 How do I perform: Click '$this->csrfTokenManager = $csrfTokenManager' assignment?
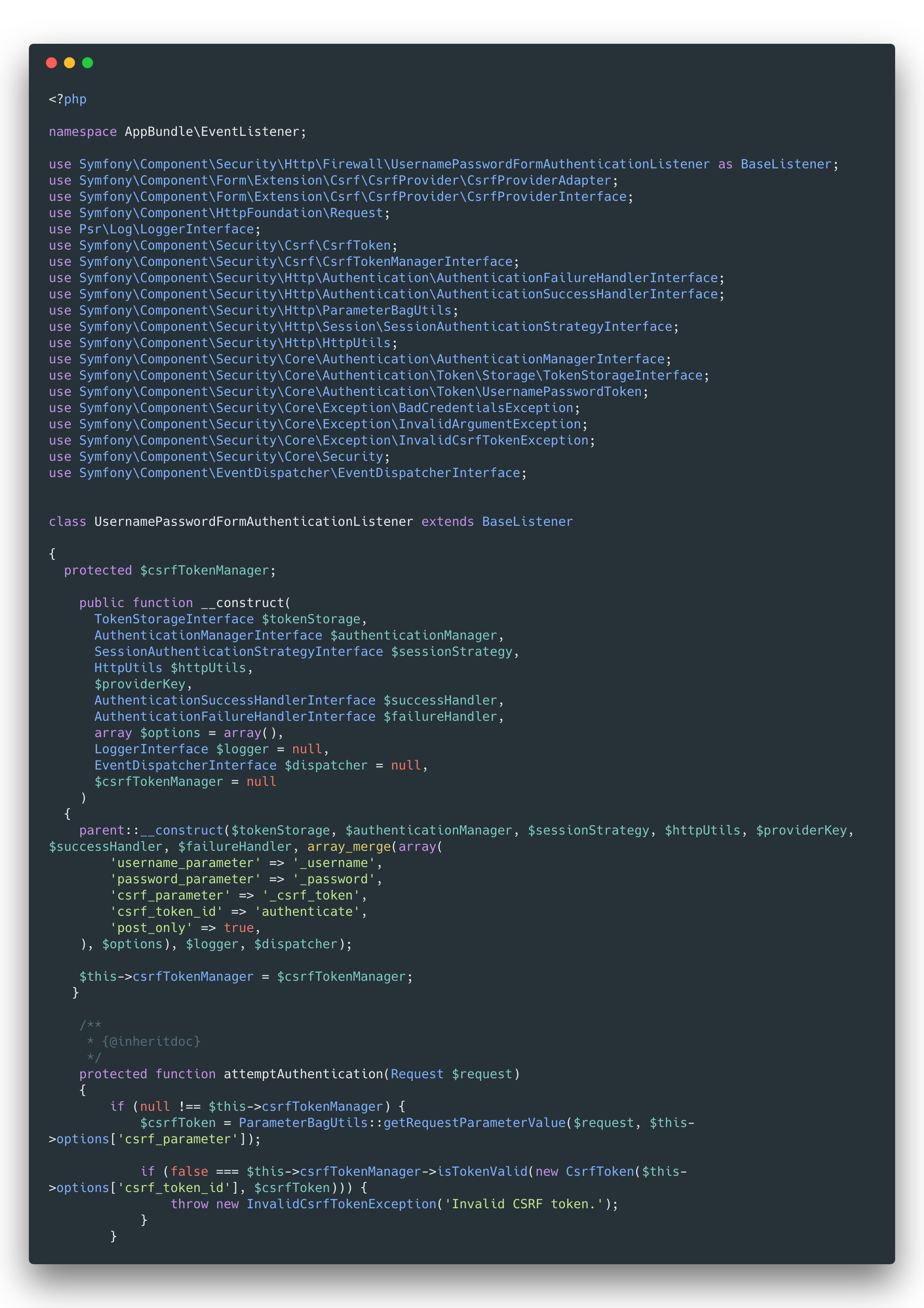243,976
